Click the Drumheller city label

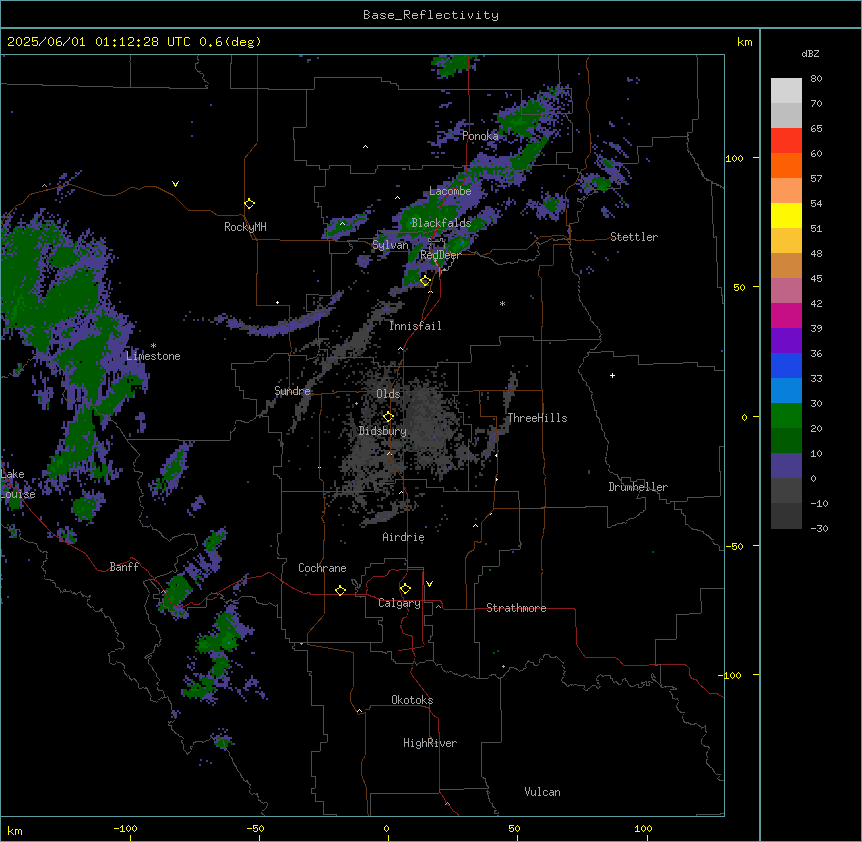pos(638,487)
